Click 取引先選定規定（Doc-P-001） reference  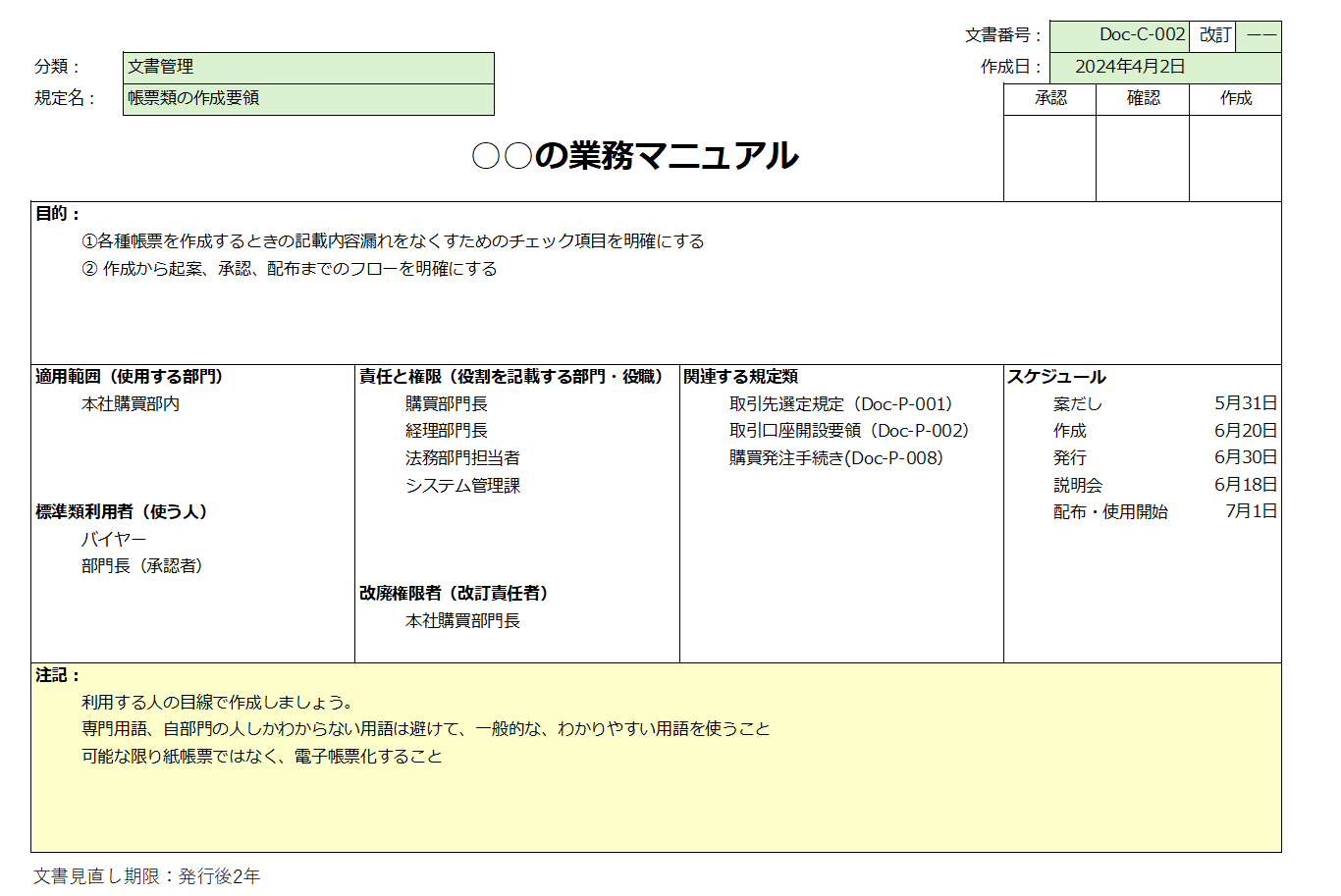click(840, 404)
